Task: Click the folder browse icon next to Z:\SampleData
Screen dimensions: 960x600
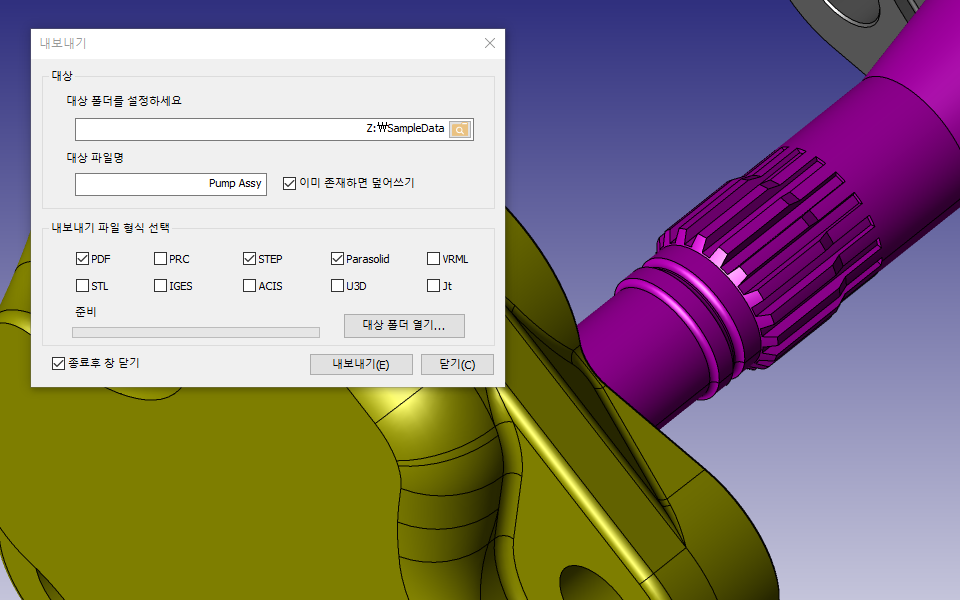Action: point(459,129)
